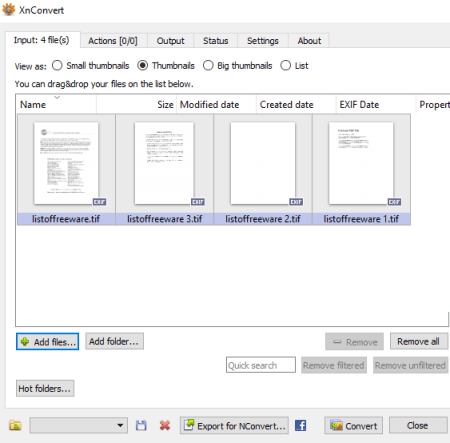The height and width of the screenshot is (443, 450).
Task: Select the listoffreeware 2.tif thumbnail
Action: click(263, 163)
